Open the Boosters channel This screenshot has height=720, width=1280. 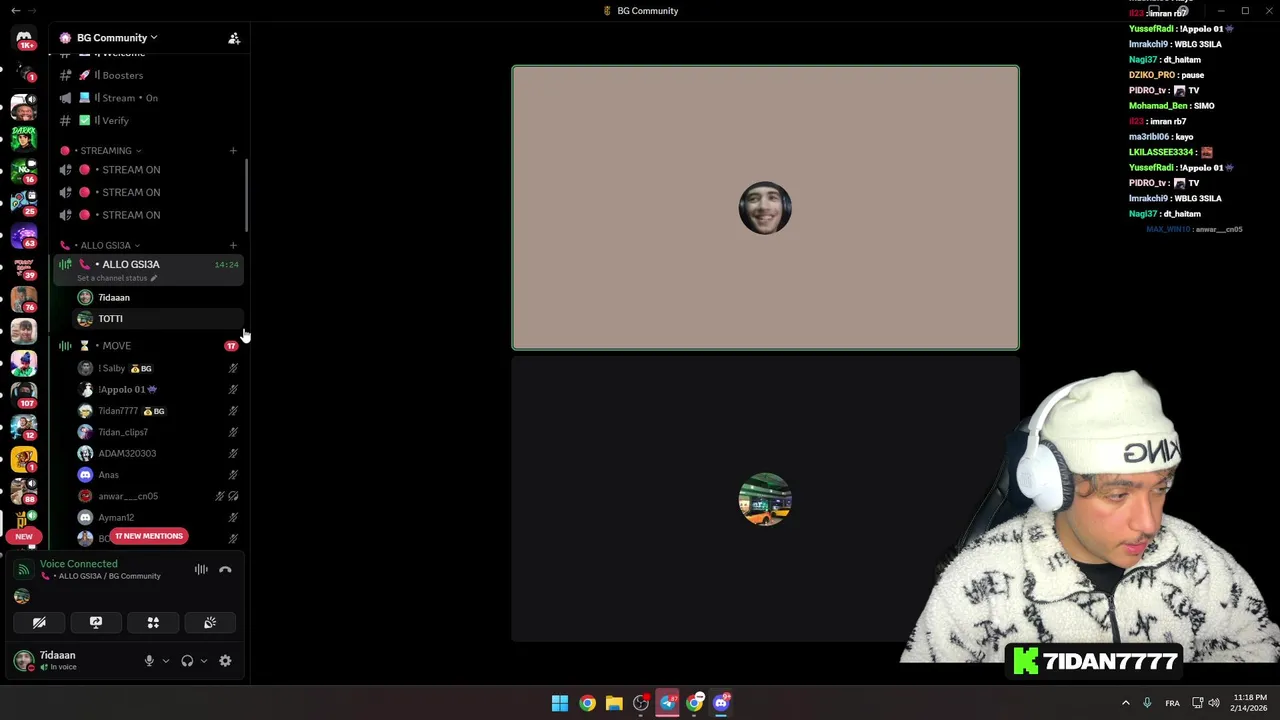click(148, 75)
